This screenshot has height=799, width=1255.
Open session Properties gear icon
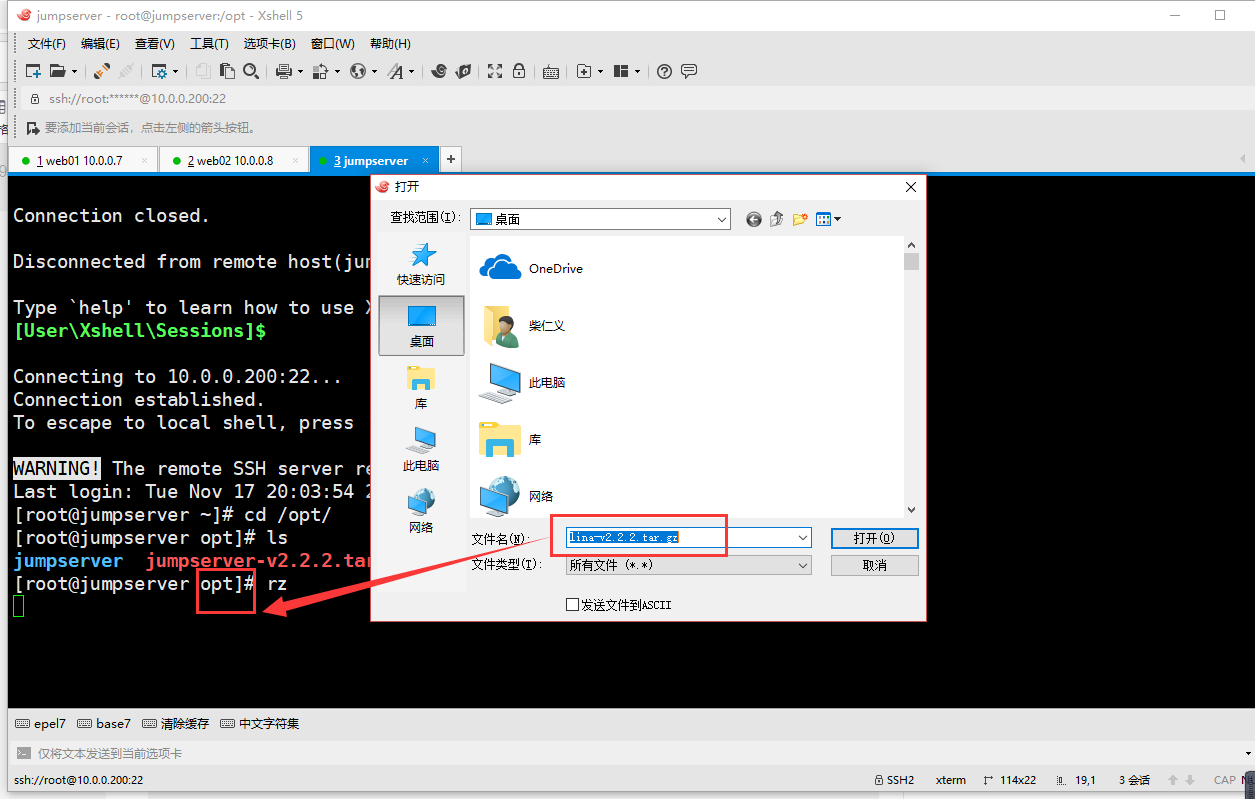pyautogui.click(x=158, y=71)
